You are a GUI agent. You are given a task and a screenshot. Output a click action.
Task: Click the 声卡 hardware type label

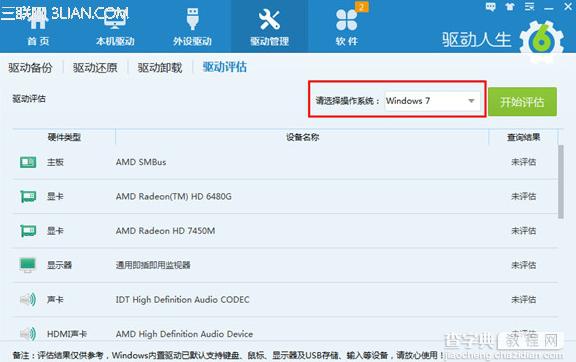point(55,300)
